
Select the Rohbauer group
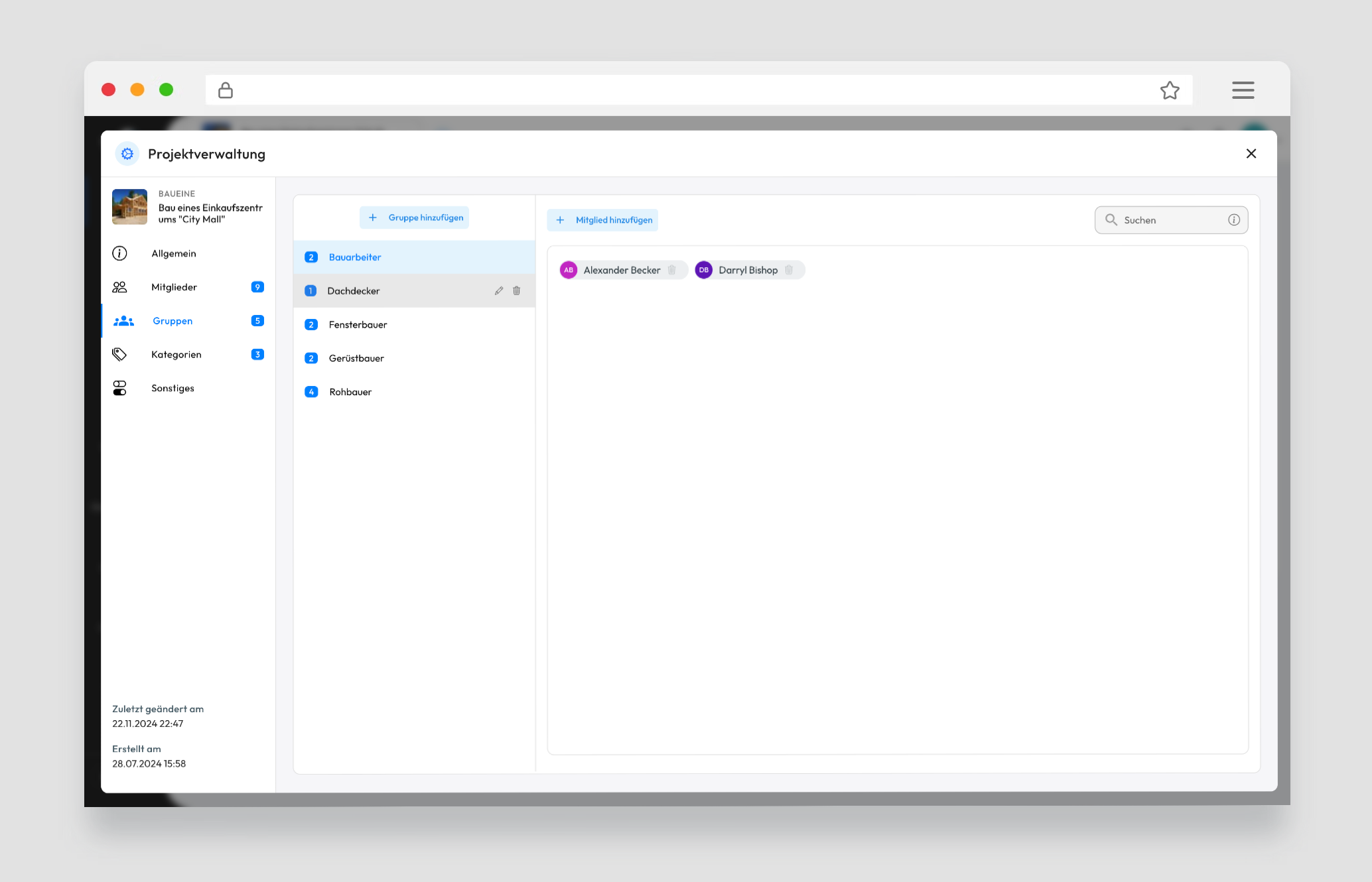350,393
